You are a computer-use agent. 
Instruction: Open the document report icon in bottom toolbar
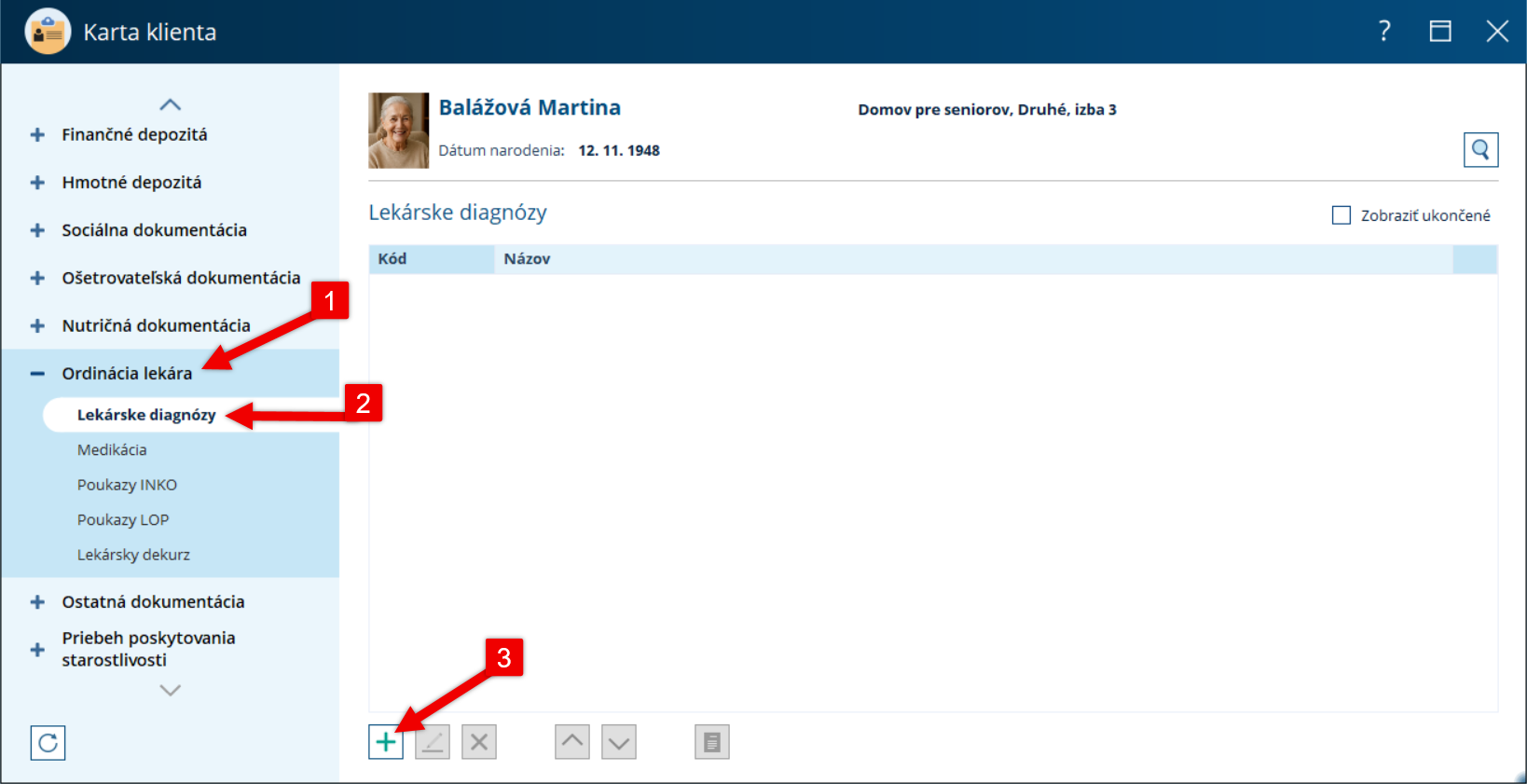pos(712,742)
